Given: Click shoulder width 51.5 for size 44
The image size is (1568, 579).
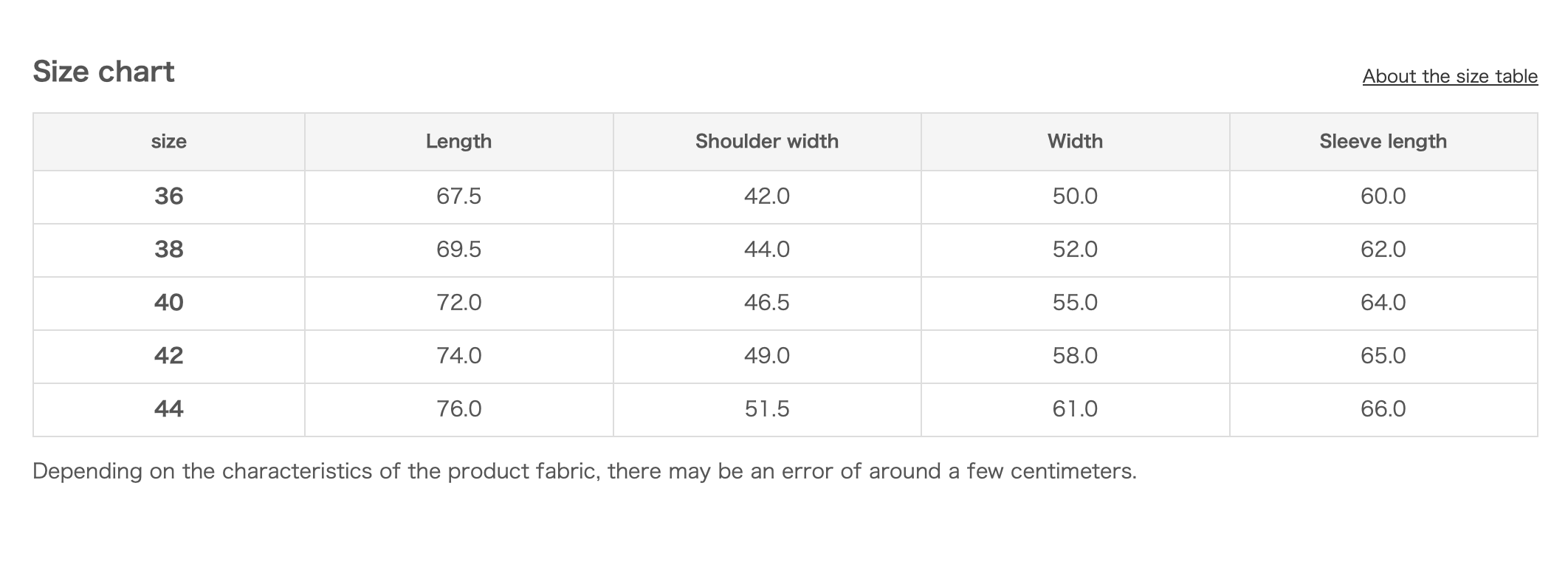Looking at the screenshot, I should (766, 408).
